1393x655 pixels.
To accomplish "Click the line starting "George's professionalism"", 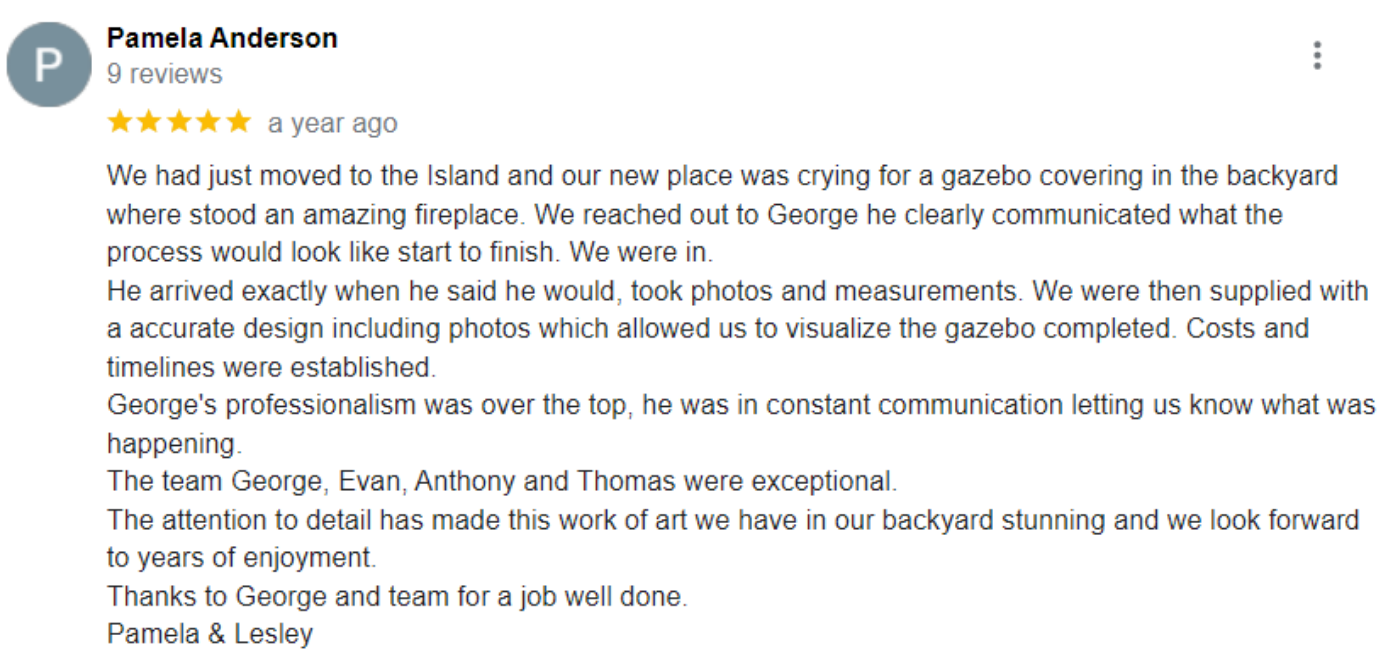I will [740, 405].
